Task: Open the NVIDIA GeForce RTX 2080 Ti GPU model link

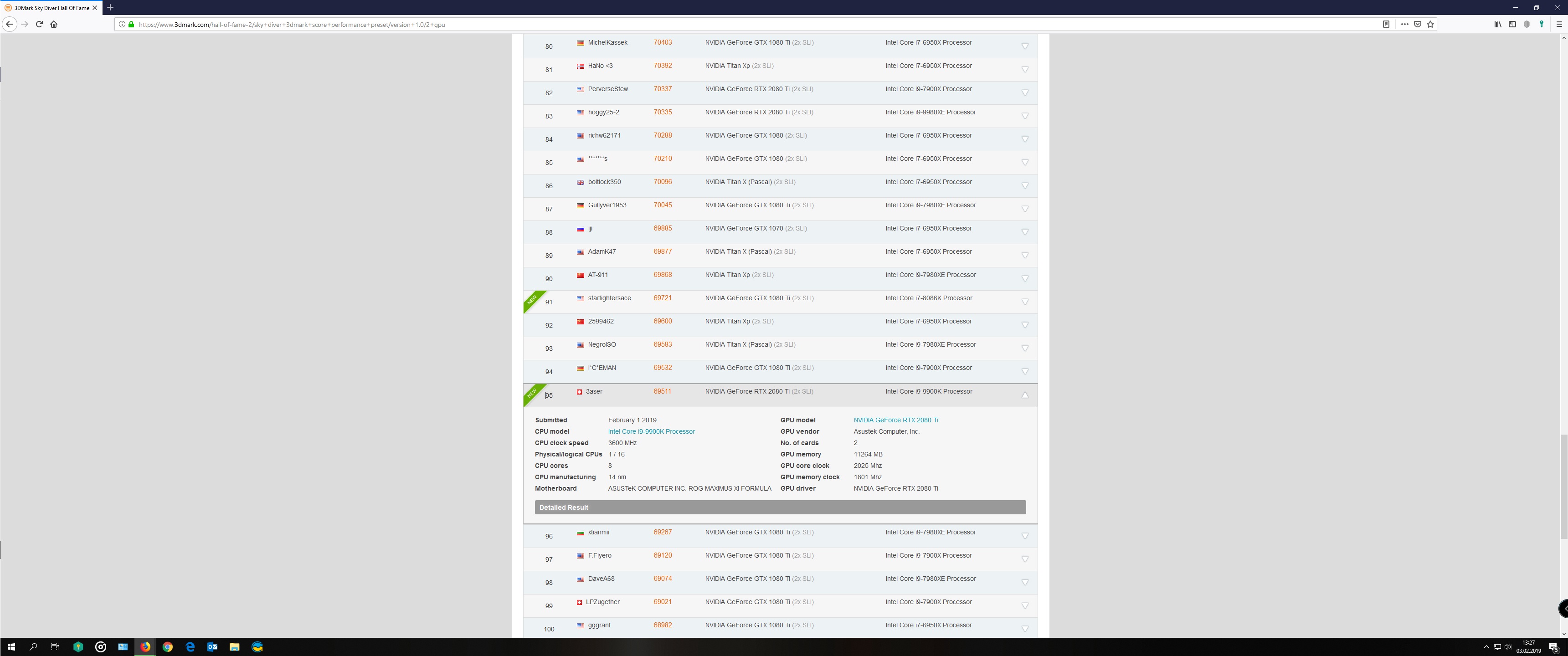Action: (895, 420)
